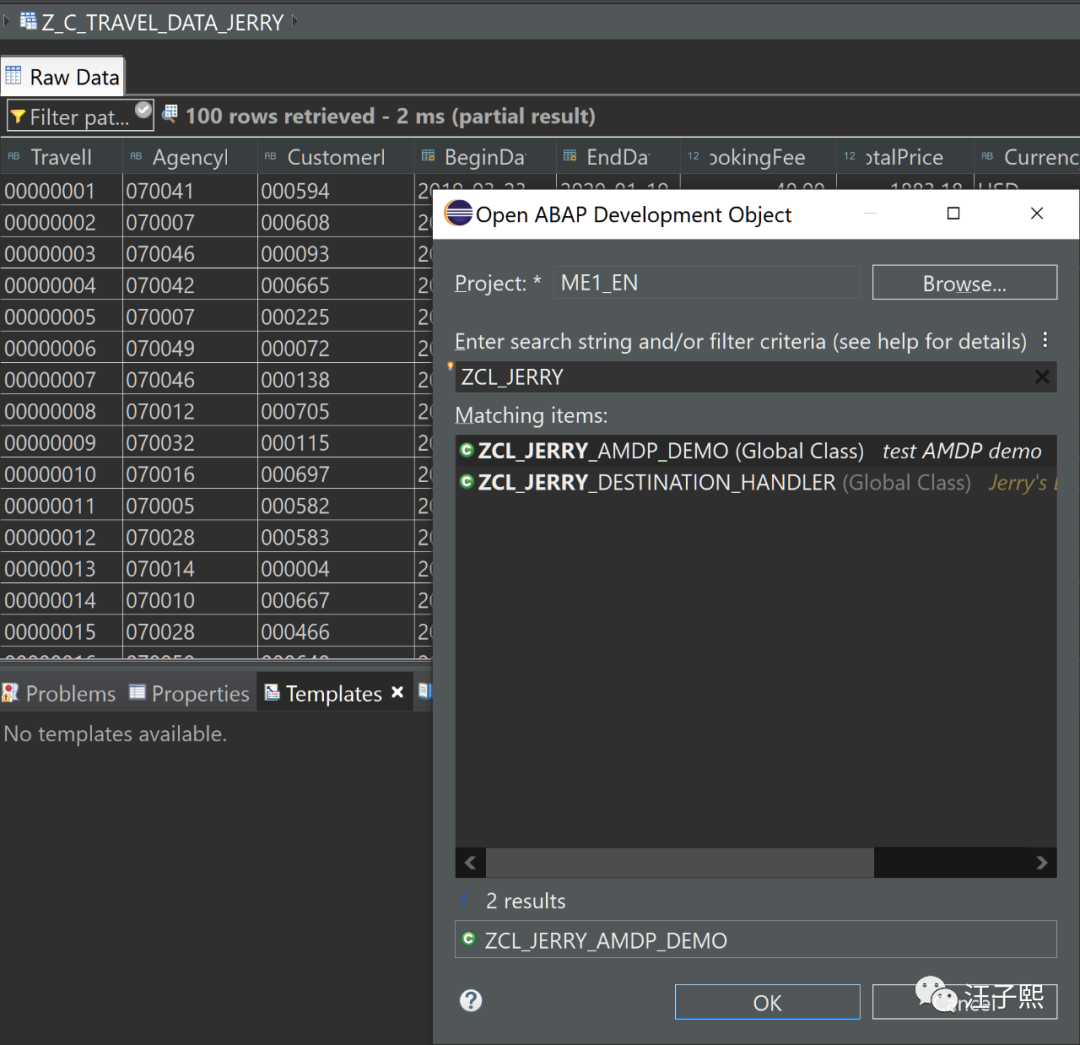
Task: Click the AgencyID column header
Action: coord(190,156)
